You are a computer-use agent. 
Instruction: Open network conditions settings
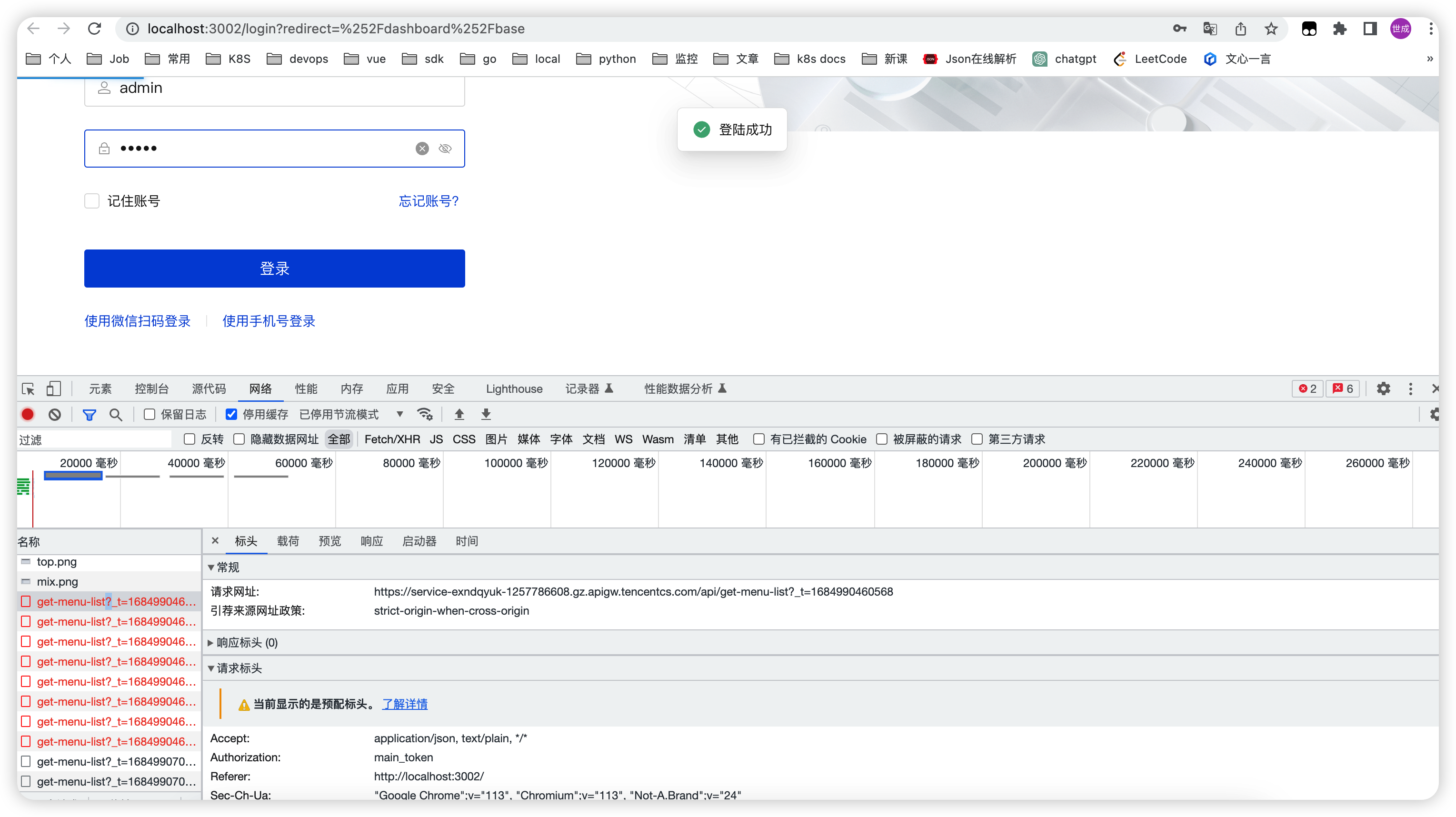(x=425, y=414)
